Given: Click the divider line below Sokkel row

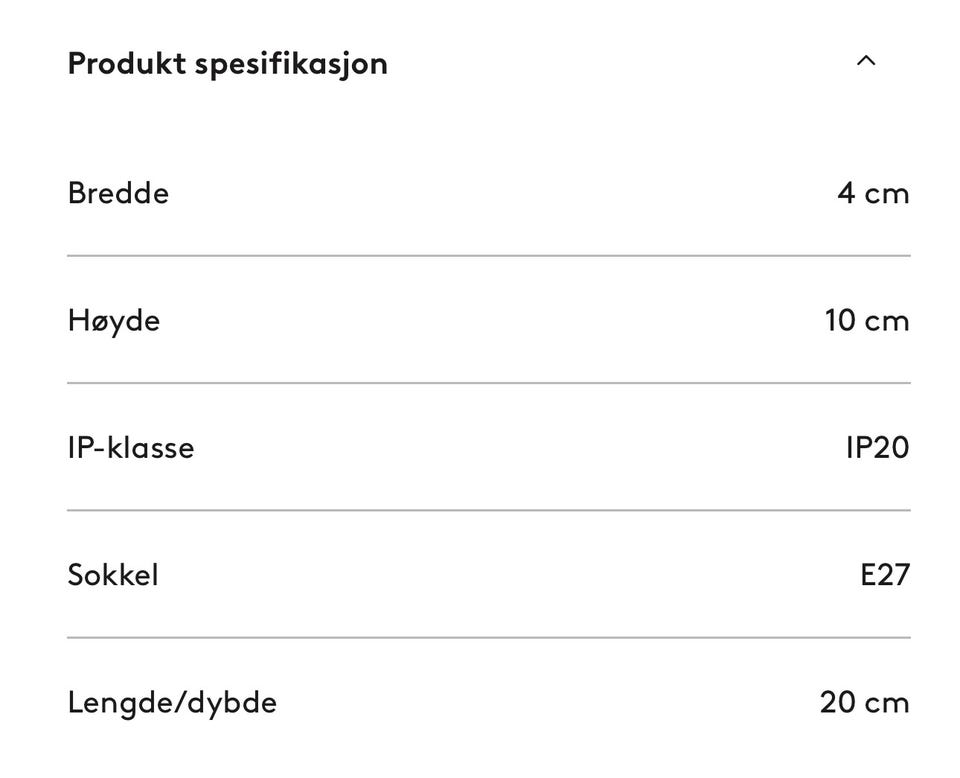Looking at the screenshot, I should 488,637.
